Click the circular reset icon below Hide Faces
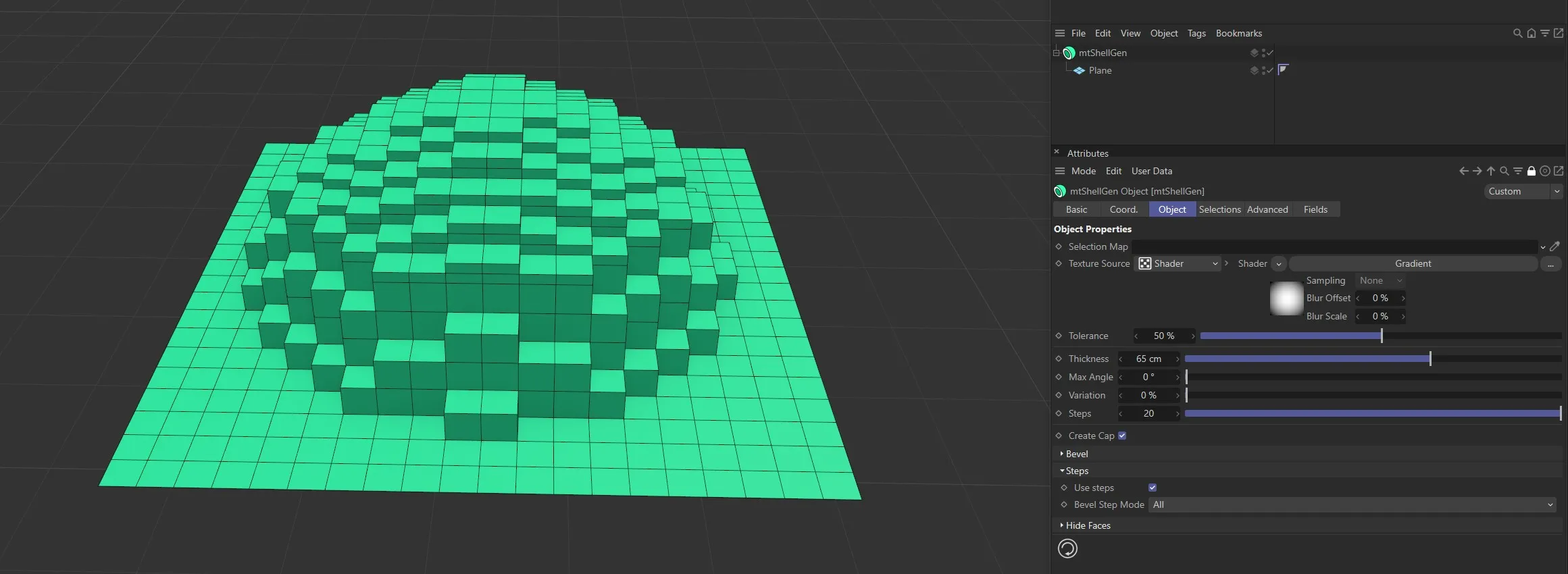 pos(1067,549)
